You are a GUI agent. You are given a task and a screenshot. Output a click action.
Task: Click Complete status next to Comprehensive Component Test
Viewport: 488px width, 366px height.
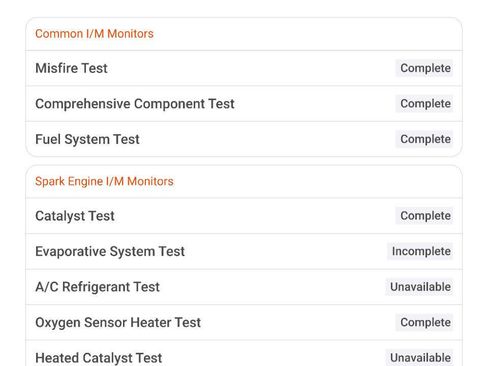point(424,104)
